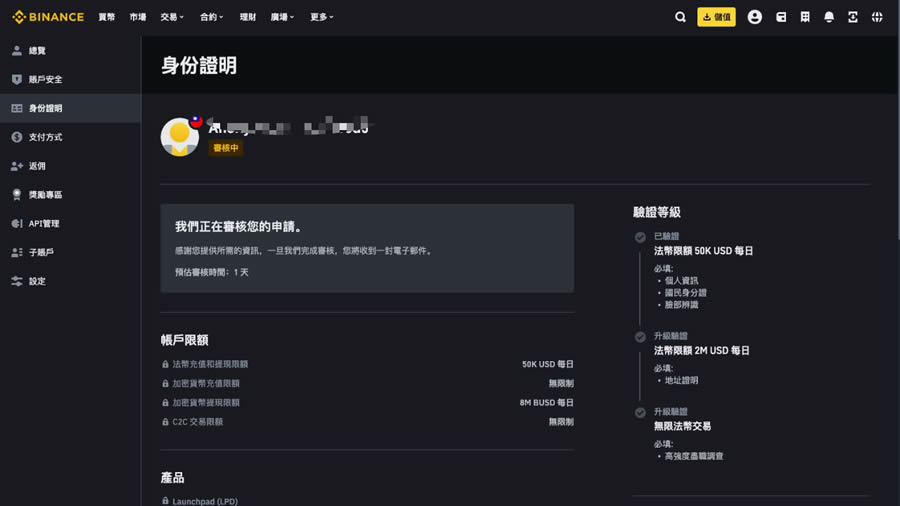This screenshot has height=506, width=900.
Task: Click the user avatar profile picture
Action: [x=180, y=137]
